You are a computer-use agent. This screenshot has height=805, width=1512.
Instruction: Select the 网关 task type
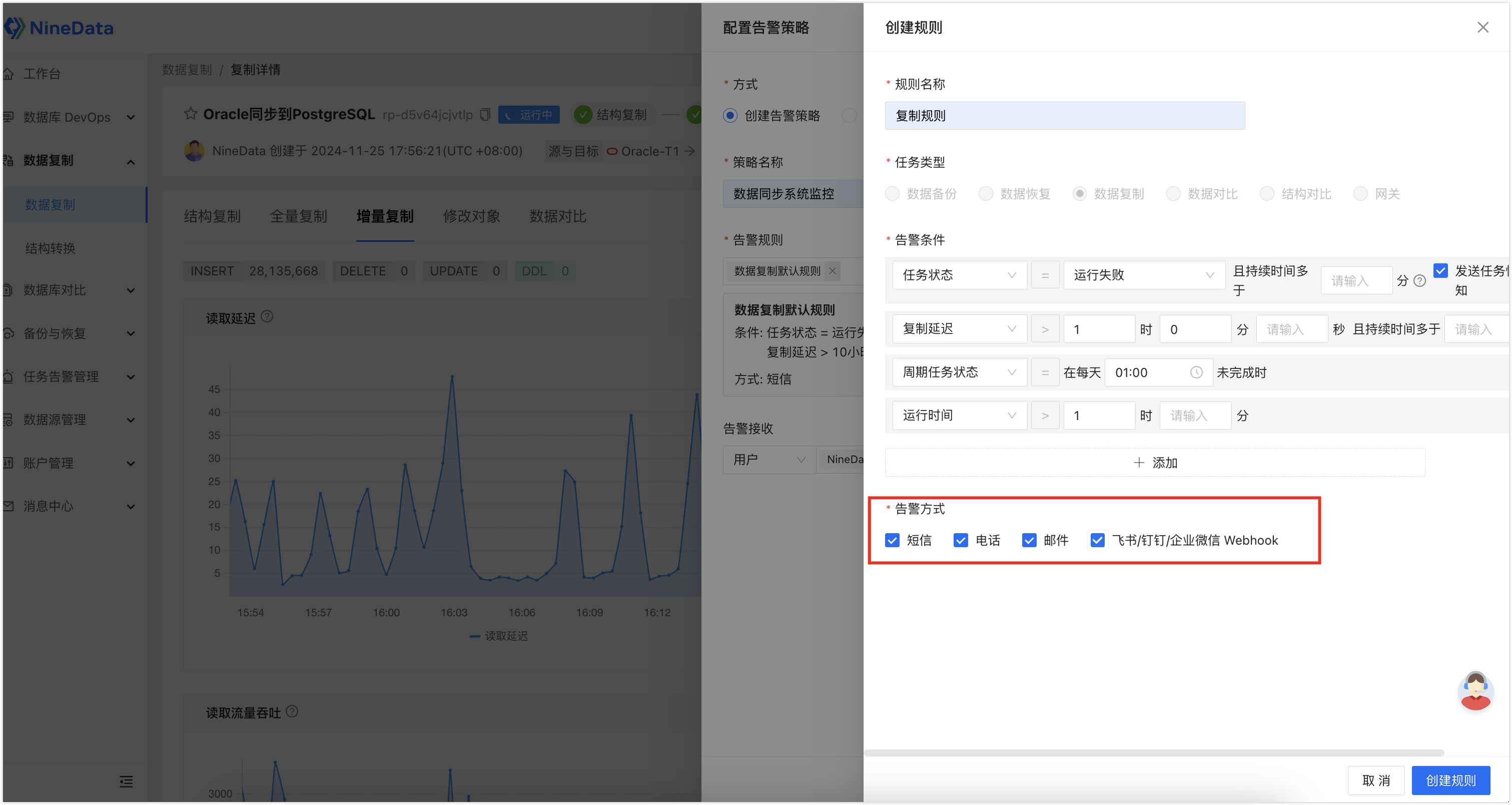(x=1360, y=194)
